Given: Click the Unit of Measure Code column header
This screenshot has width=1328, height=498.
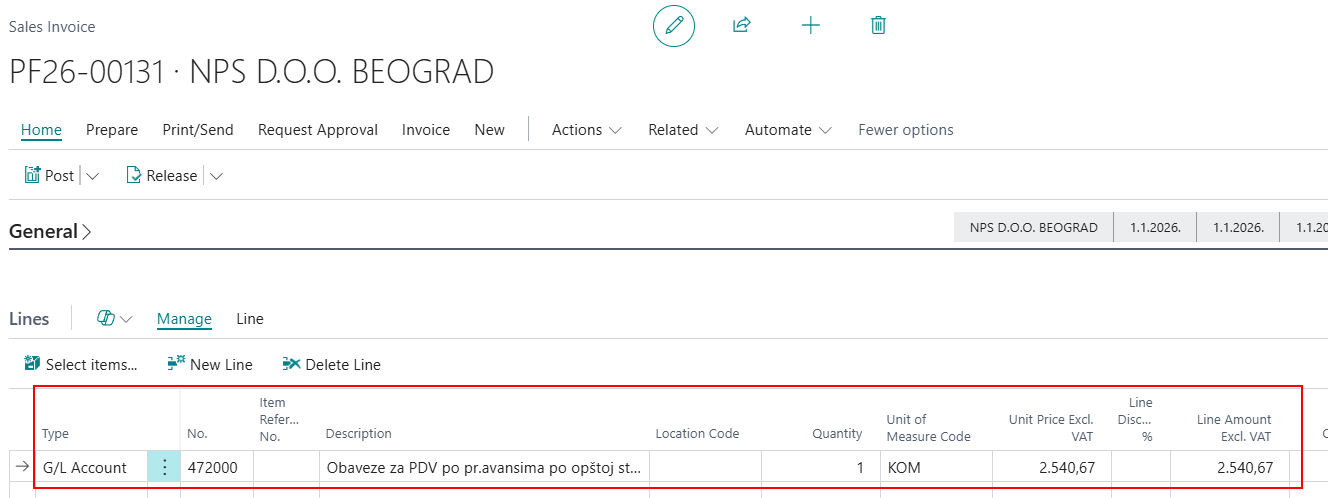Looking at the screenshot, I should 929,427.
